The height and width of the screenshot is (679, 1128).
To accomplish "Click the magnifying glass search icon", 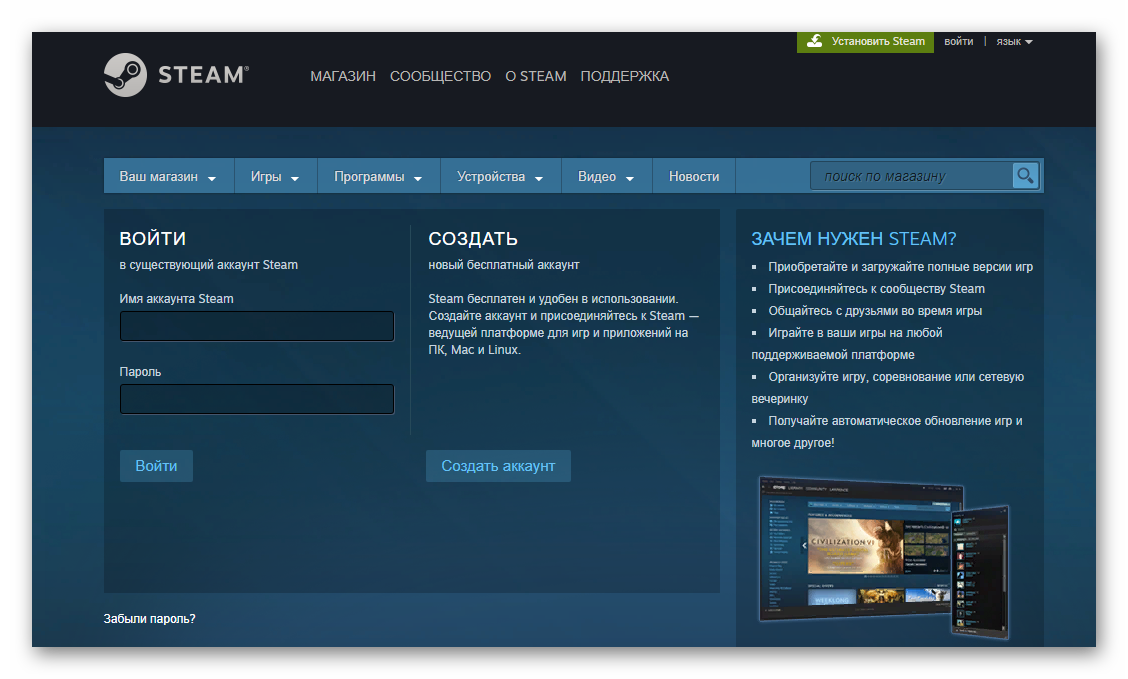I will 1025,176.
